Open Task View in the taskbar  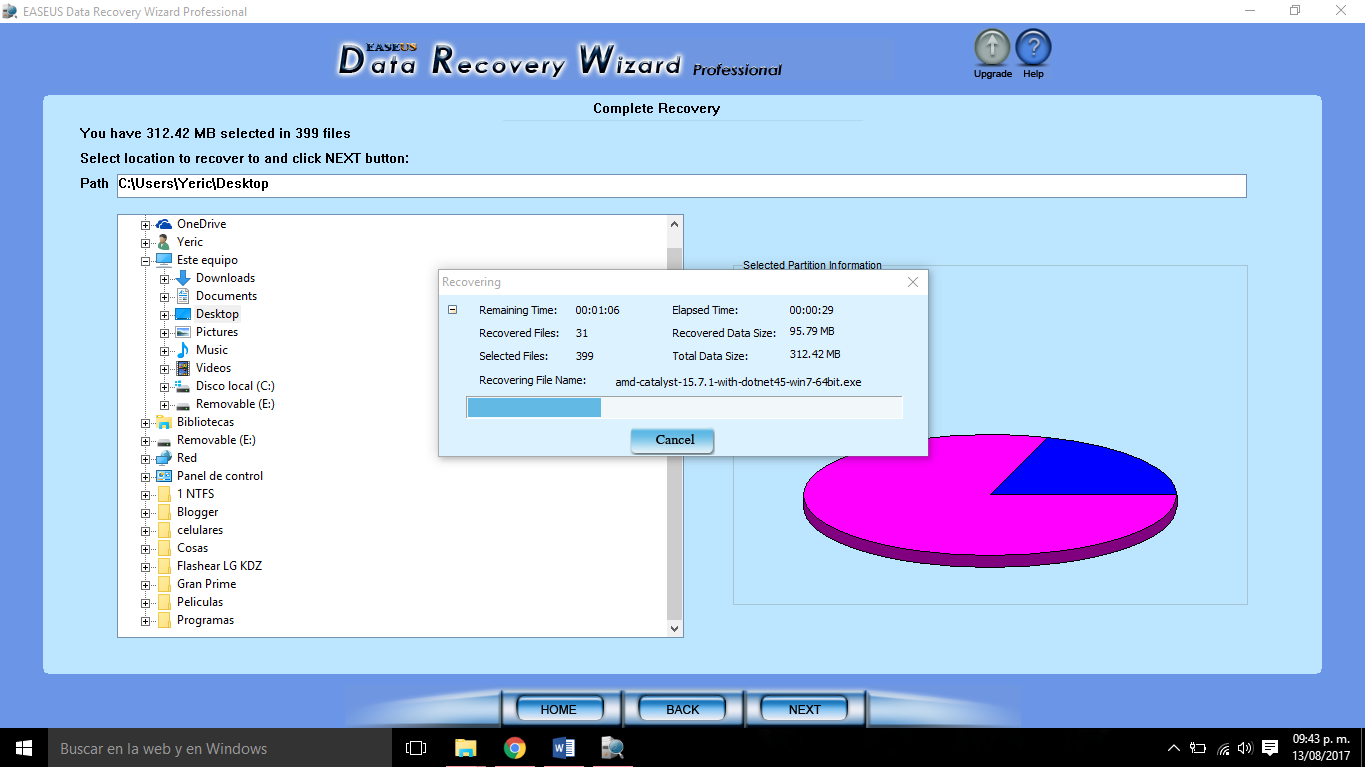(x=416, y=748)
